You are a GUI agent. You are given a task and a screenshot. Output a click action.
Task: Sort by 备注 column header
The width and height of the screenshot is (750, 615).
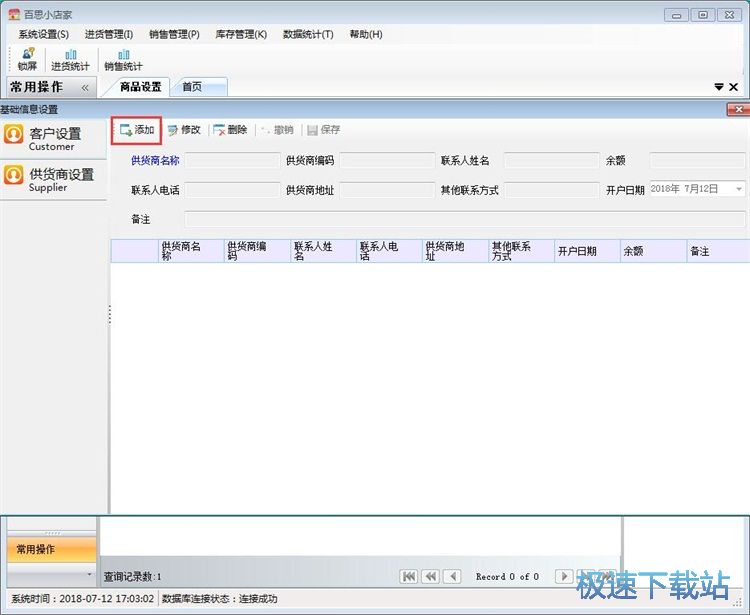[x=718, y=251]
